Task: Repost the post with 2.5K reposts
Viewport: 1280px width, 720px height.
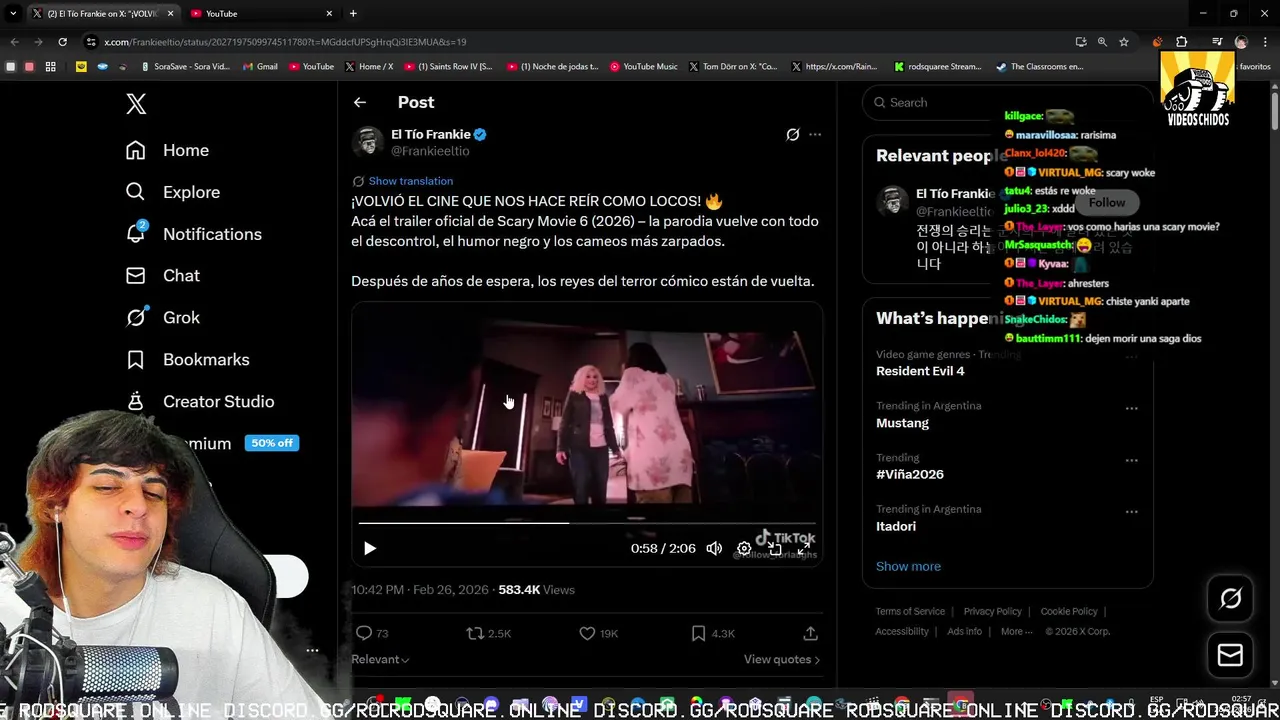Action: click(x=489, y=633)
